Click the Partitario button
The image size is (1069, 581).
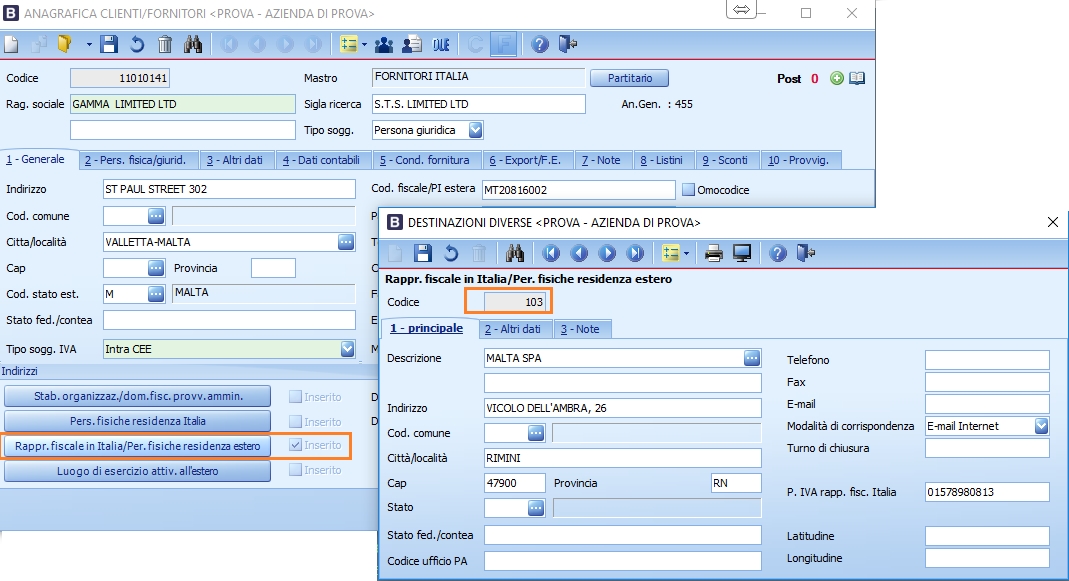pos(629,78)
